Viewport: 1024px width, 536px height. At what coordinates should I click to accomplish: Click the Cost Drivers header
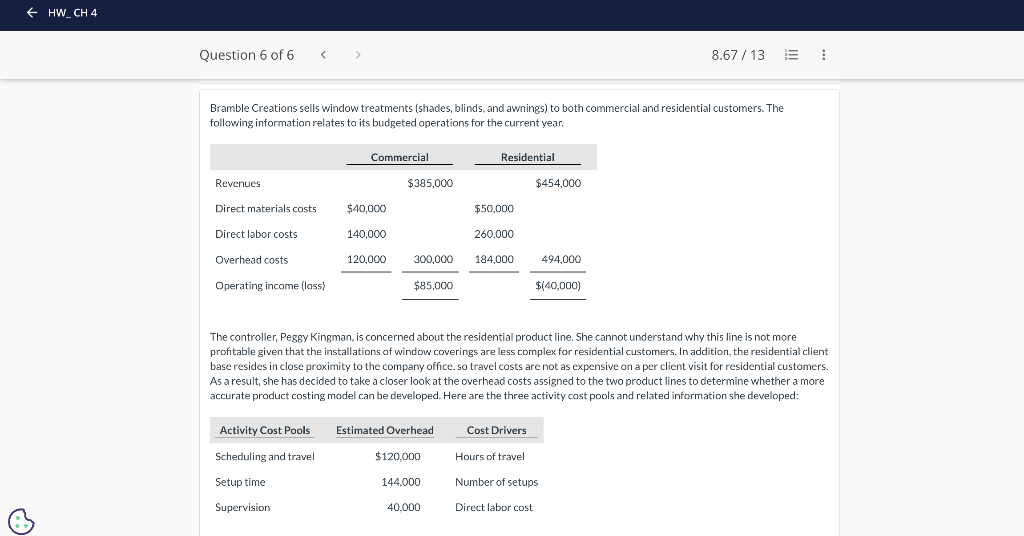(x=496, y=430)
